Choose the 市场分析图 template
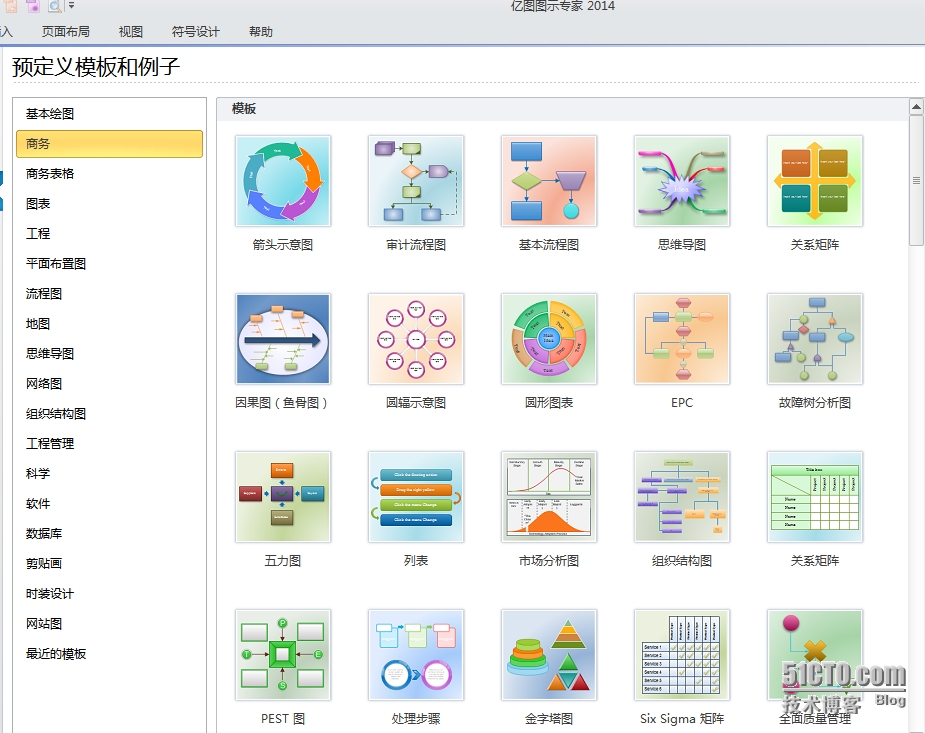The image size is (925, 733). coord(549,497)
